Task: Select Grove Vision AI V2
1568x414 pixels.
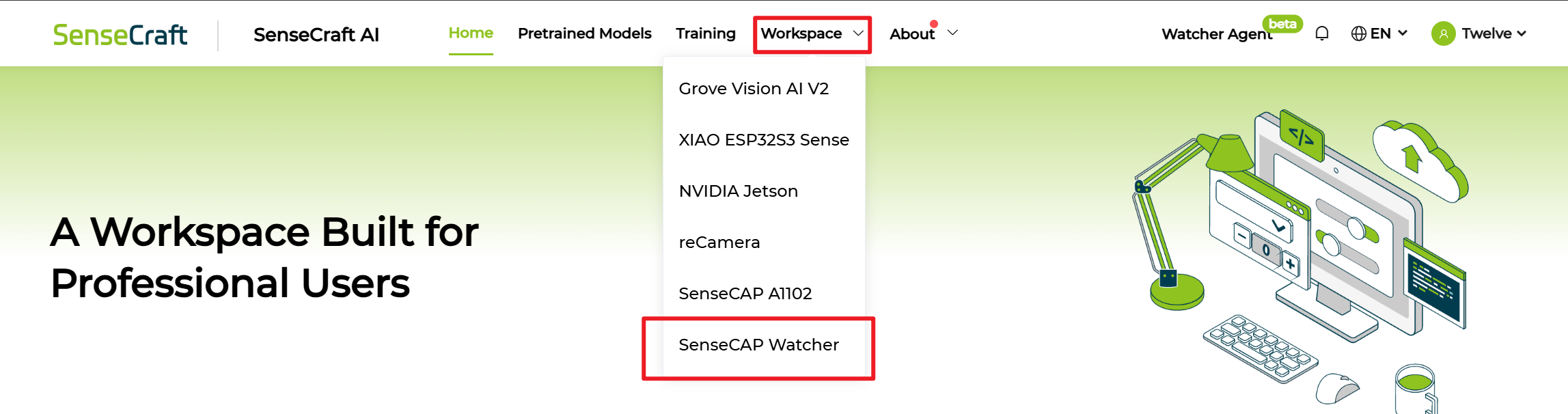Action: point(754,89)
